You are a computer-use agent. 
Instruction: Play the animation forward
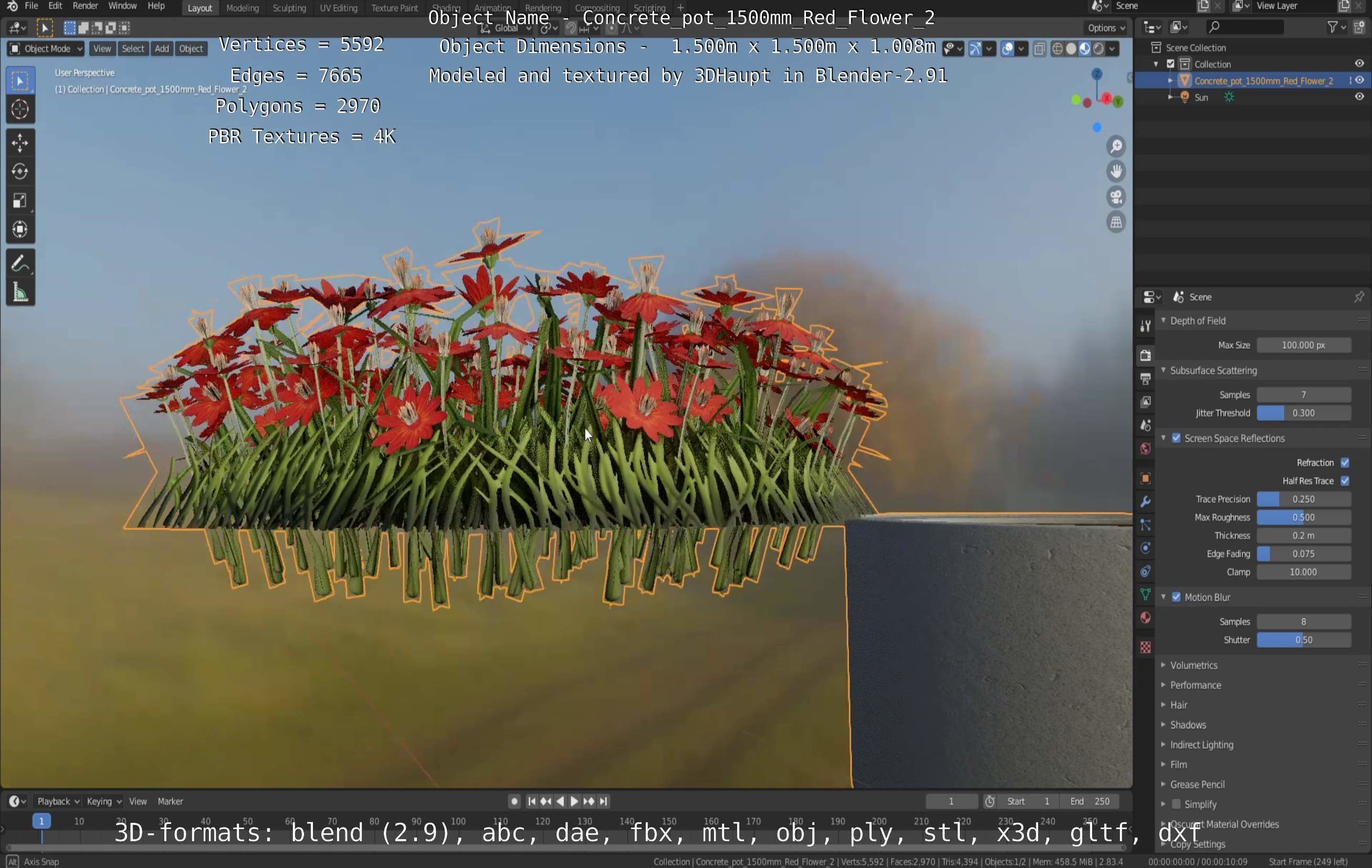click(574, 801)
